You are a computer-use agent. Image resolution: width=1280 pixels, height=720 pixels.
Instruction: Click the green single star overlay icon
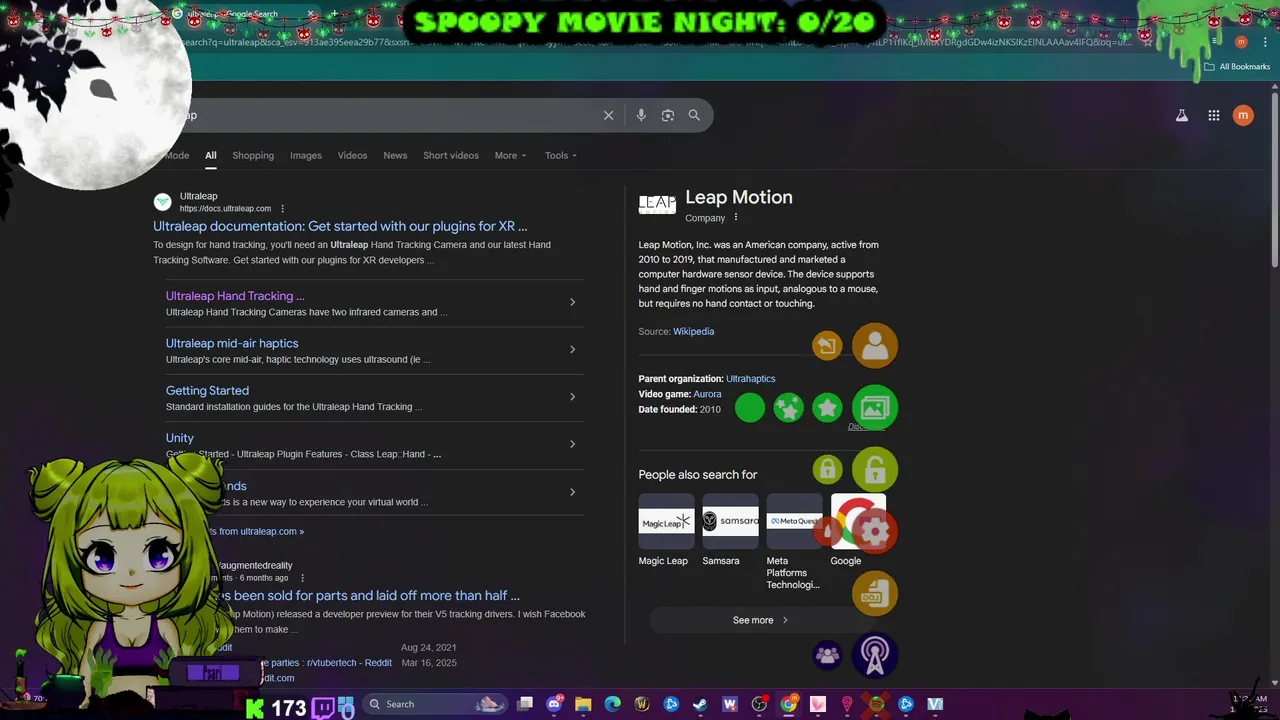tap(827, 408)
